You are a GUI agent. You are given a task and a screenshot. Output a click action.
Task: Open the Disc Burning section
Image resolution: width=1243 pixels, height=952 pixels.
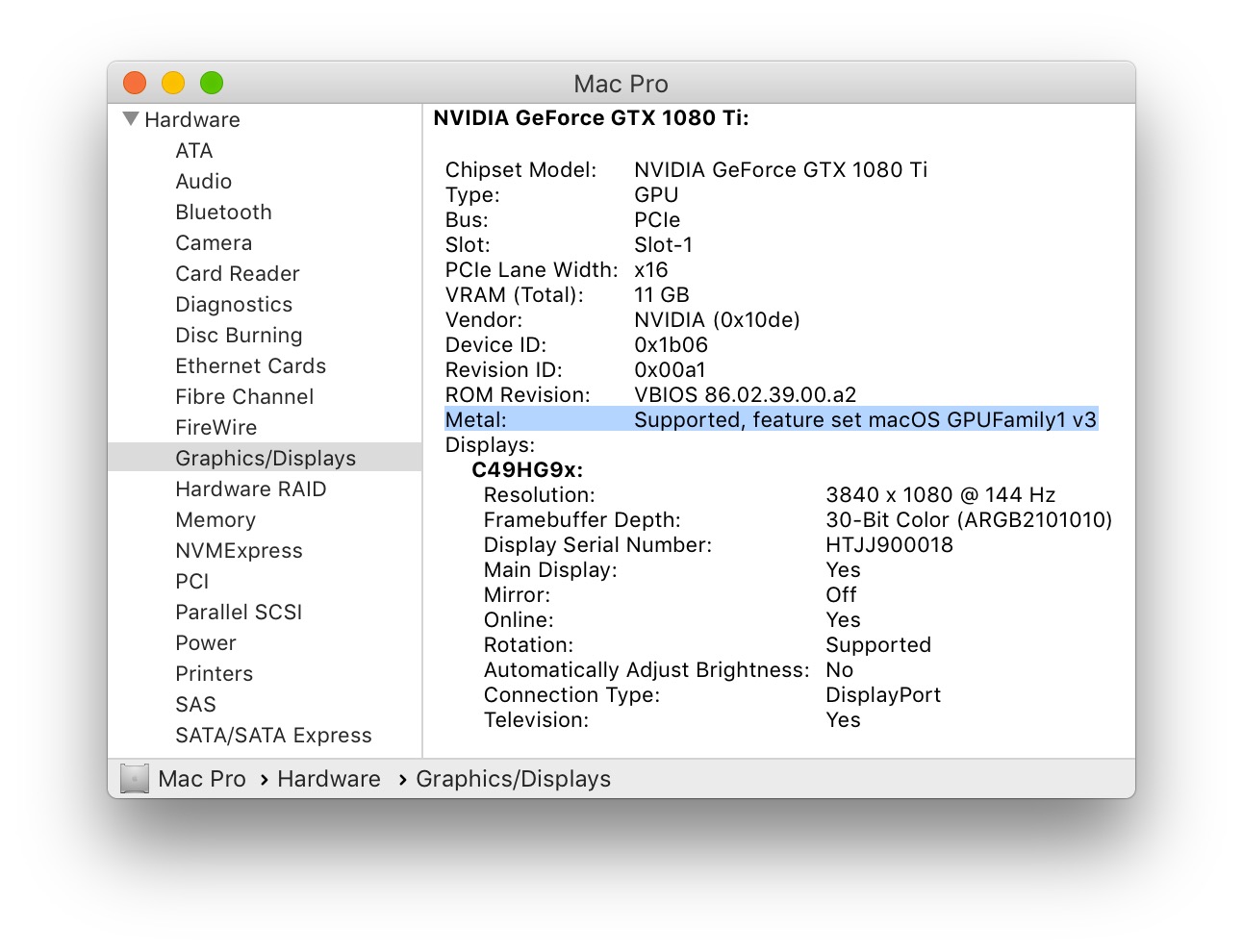coord(239,335)
